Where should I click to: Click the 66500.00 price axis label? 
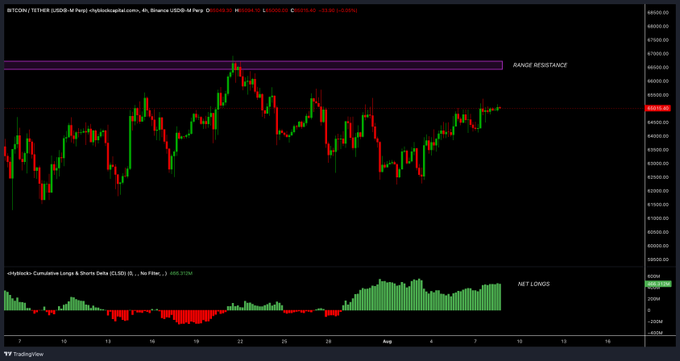pyautogui.click(x=657, y=67)
